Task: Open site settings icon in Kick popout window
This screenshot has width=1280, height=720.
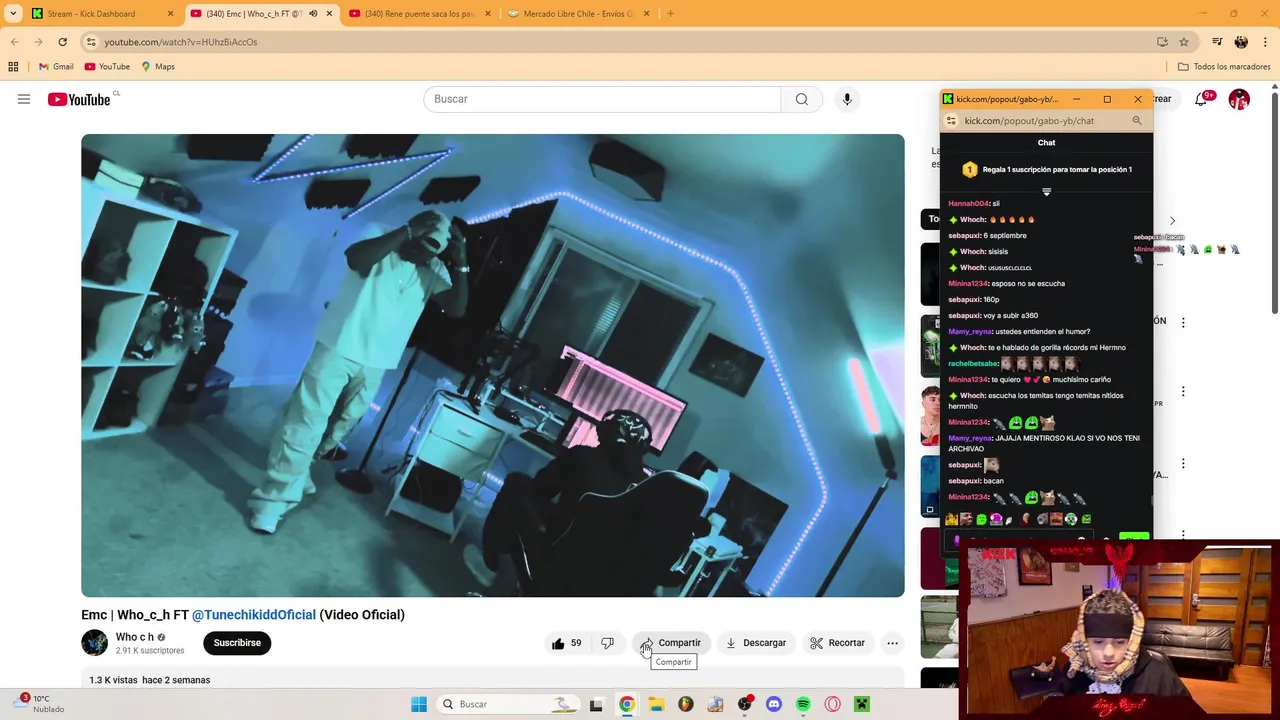Action: [951, 121]
